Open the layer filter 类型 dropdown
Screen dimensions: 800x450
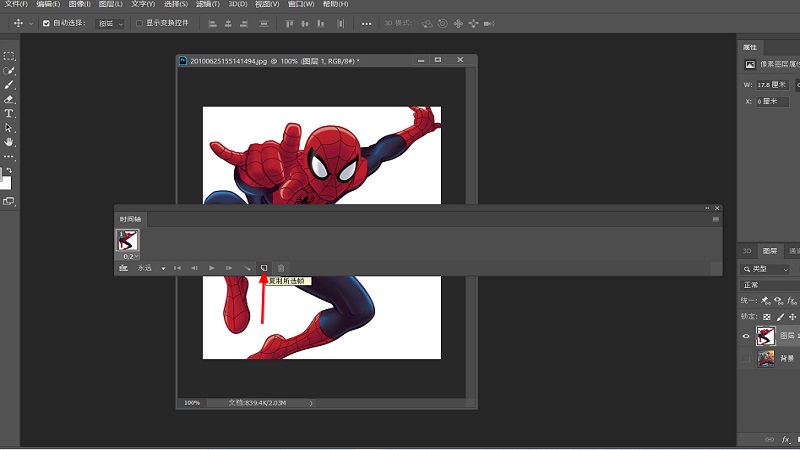(765, 269)
